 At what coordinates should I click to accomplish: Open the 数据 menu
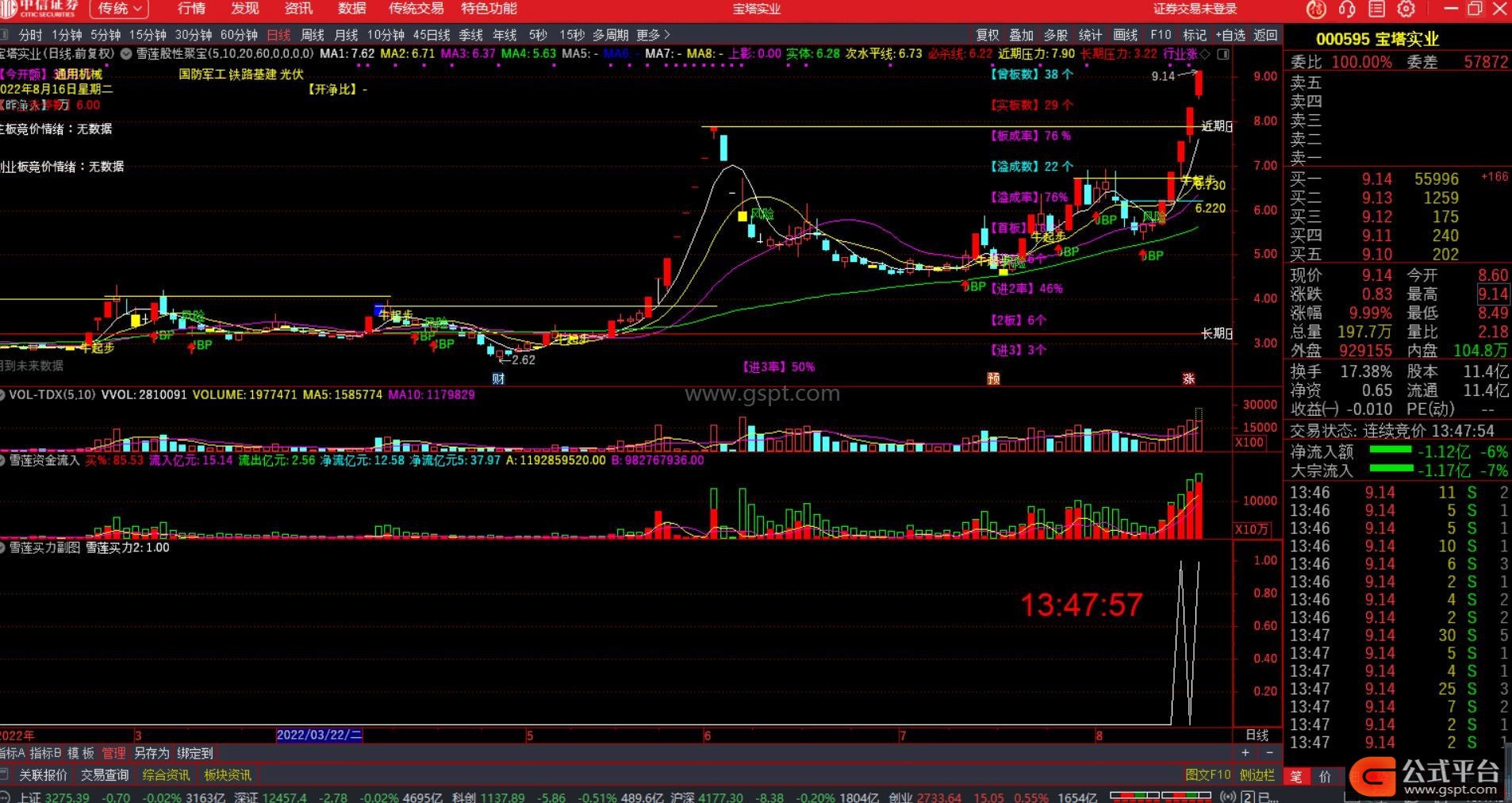351,9
